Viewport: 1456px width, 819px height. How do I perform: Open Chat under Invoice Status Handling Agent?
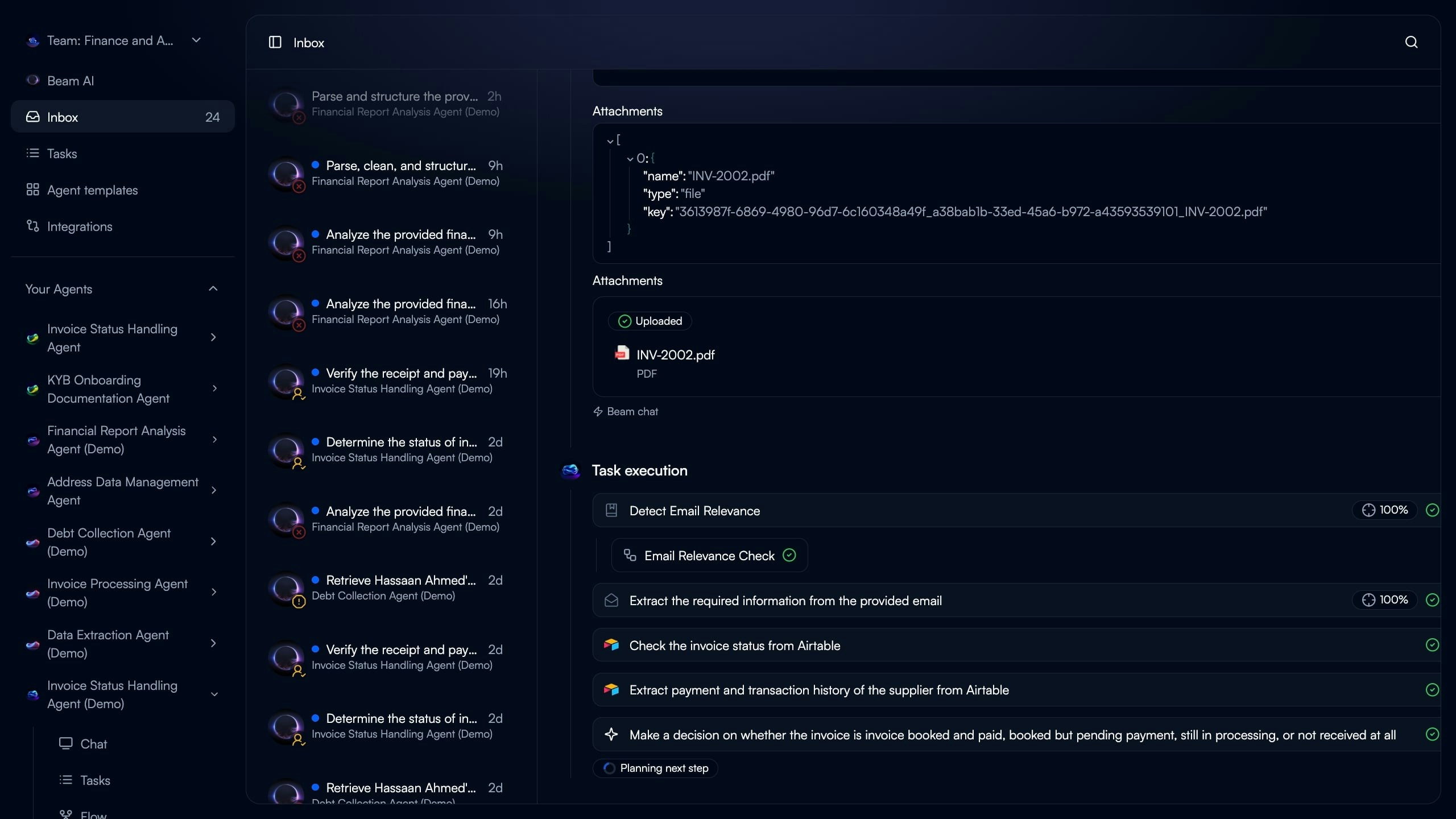tap(93, 744)
